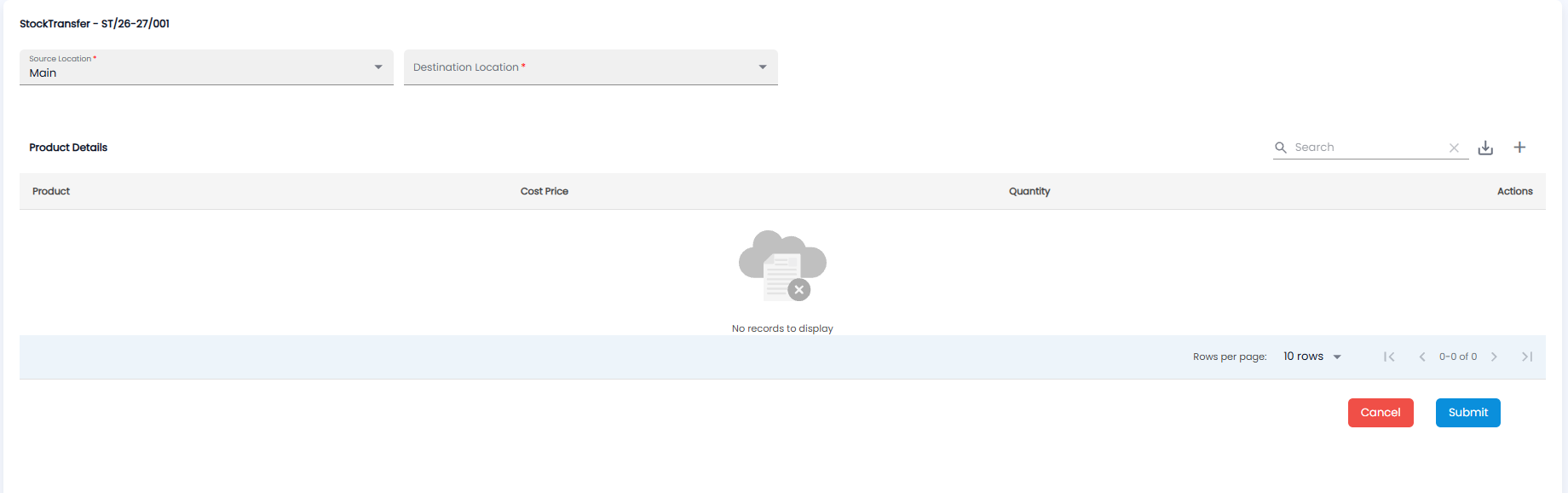
Task: Click the No records to display message
Action: [782, 328]
